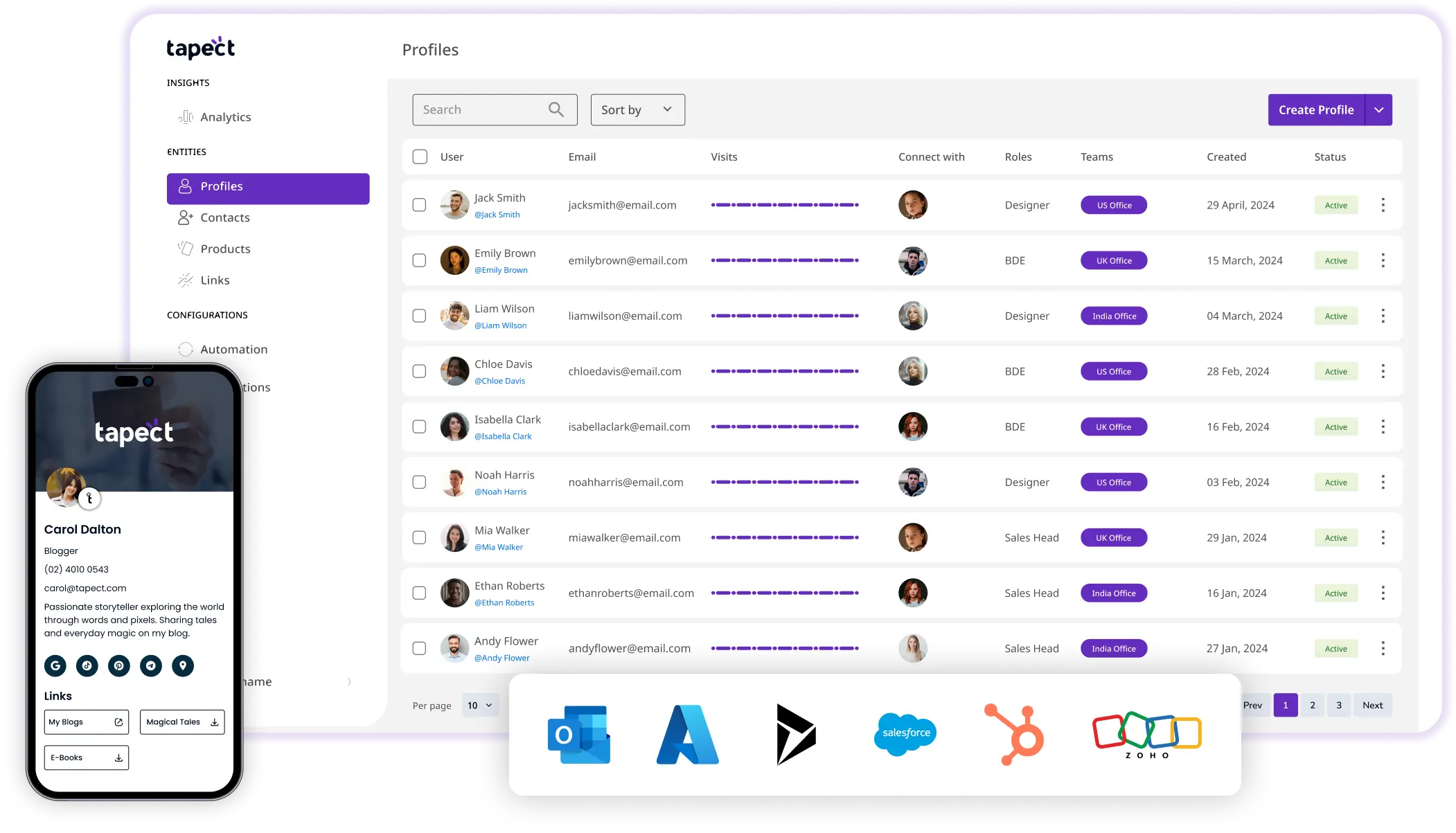Expand the Sort by dropdown
The height and width of the screenshot is (833, 1456).
636,109
